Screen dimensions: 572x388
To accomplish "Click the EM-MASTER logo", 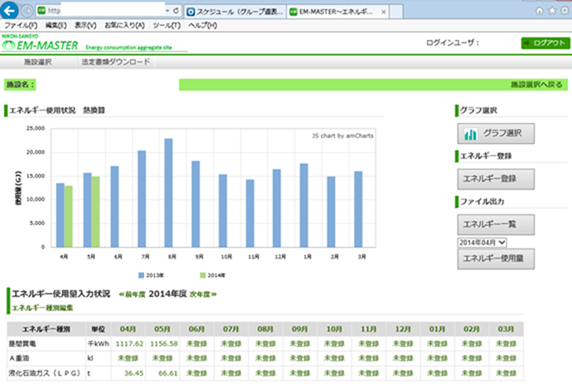I will pyautogui.click(x=40, y=45).
